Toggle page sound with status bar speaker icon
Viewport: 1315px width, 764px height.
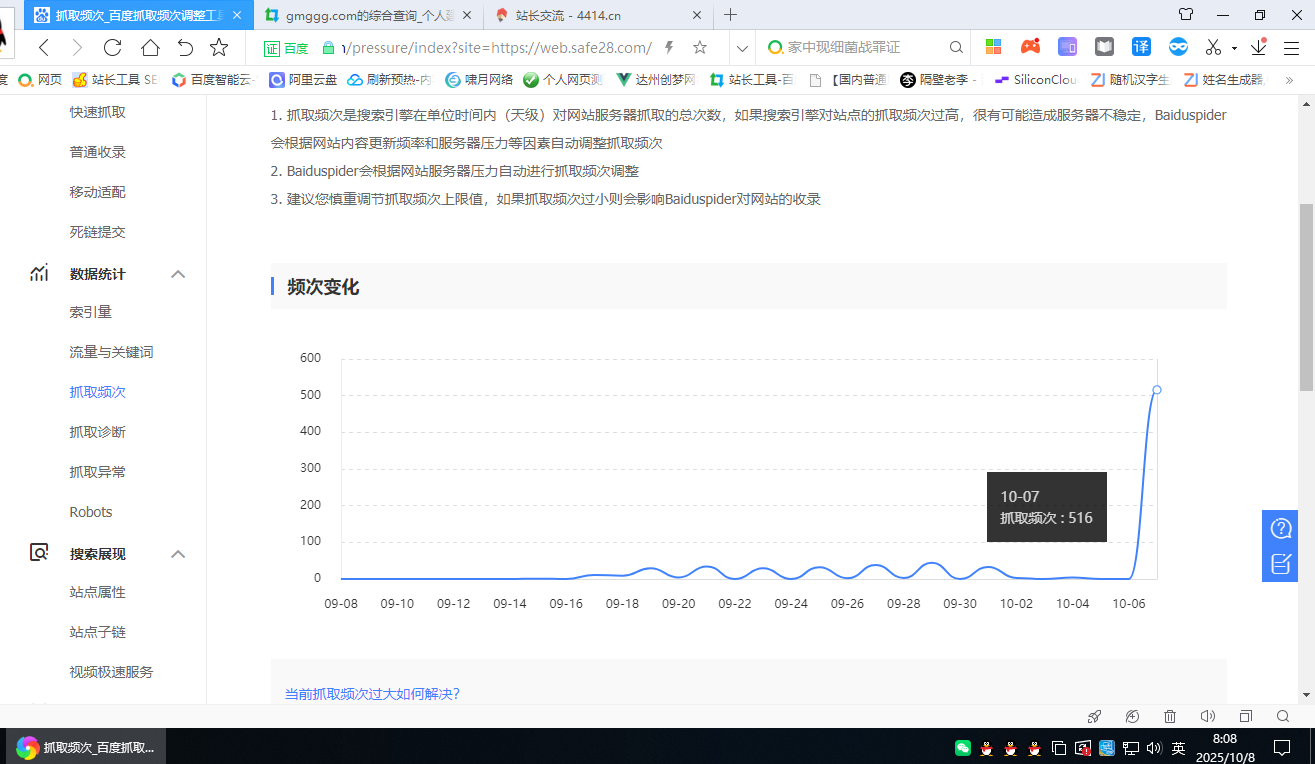point(1207,716)
